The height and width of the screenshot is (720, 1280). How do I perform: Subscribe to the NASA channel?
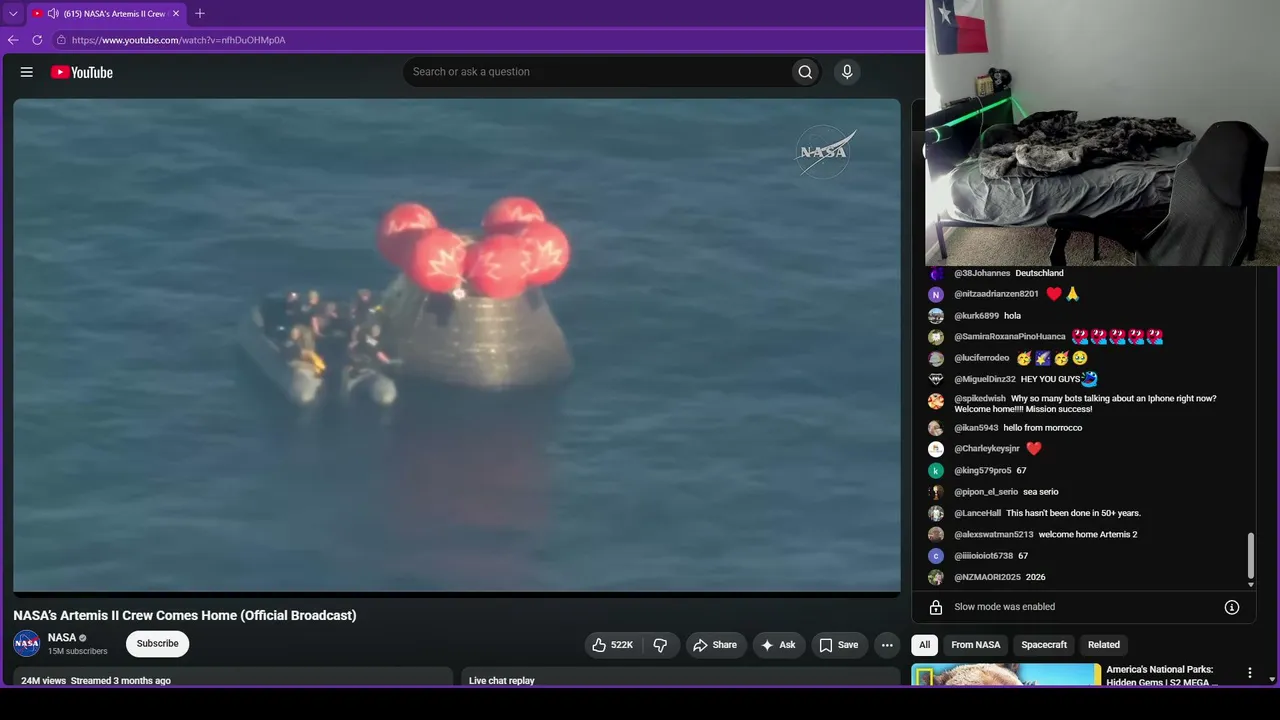click(157, 644)
